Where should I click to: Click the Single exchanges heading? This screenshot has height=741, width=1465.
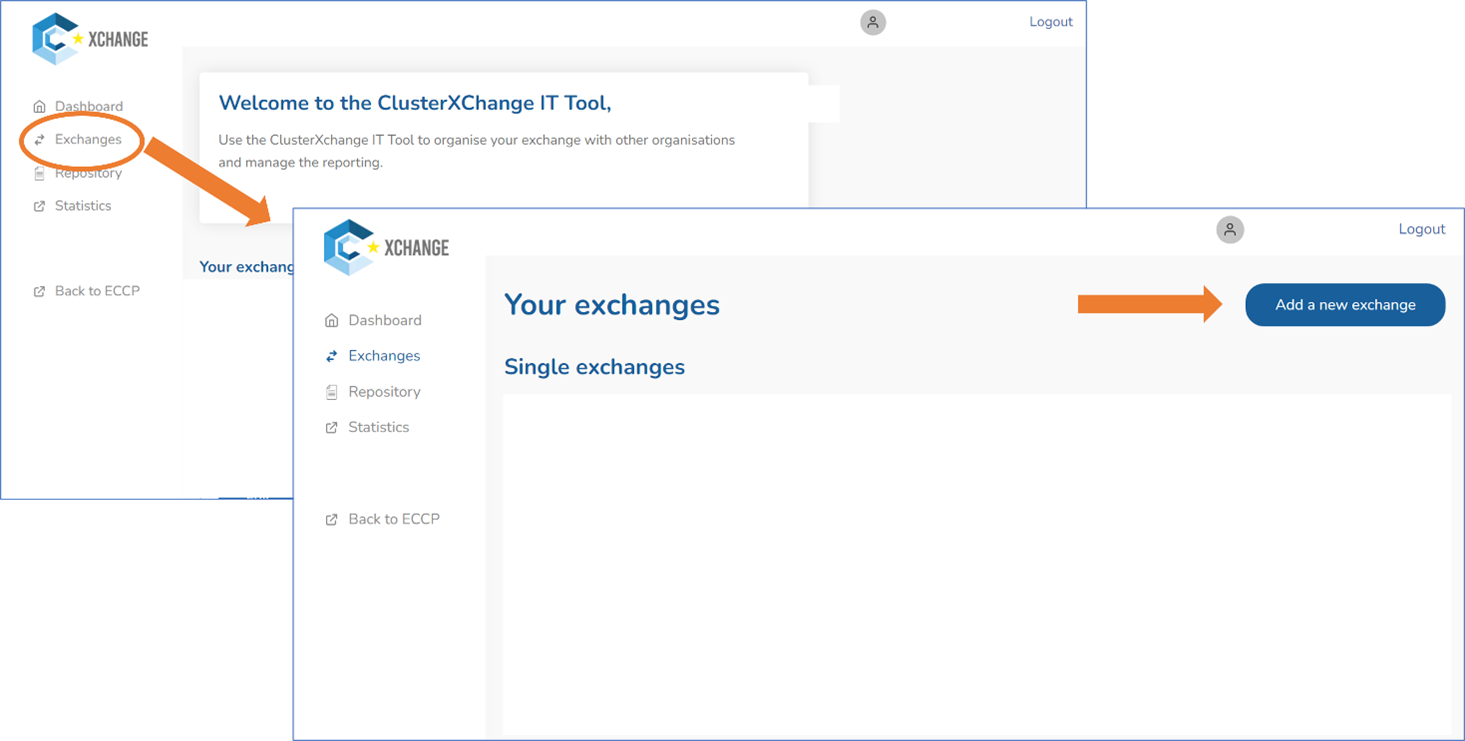point(594,367)
